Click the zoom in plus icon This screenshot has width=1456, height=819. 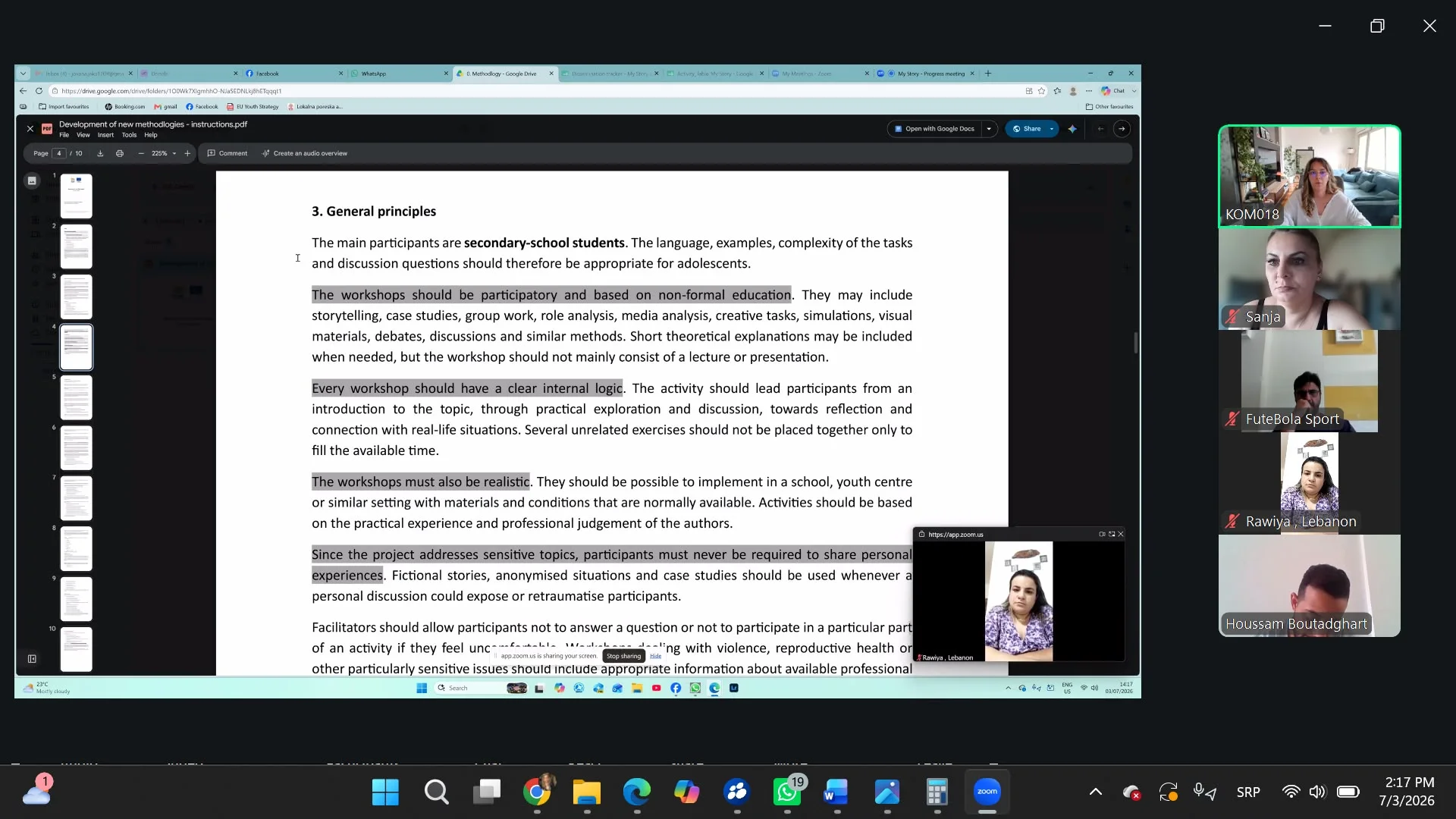187,153
